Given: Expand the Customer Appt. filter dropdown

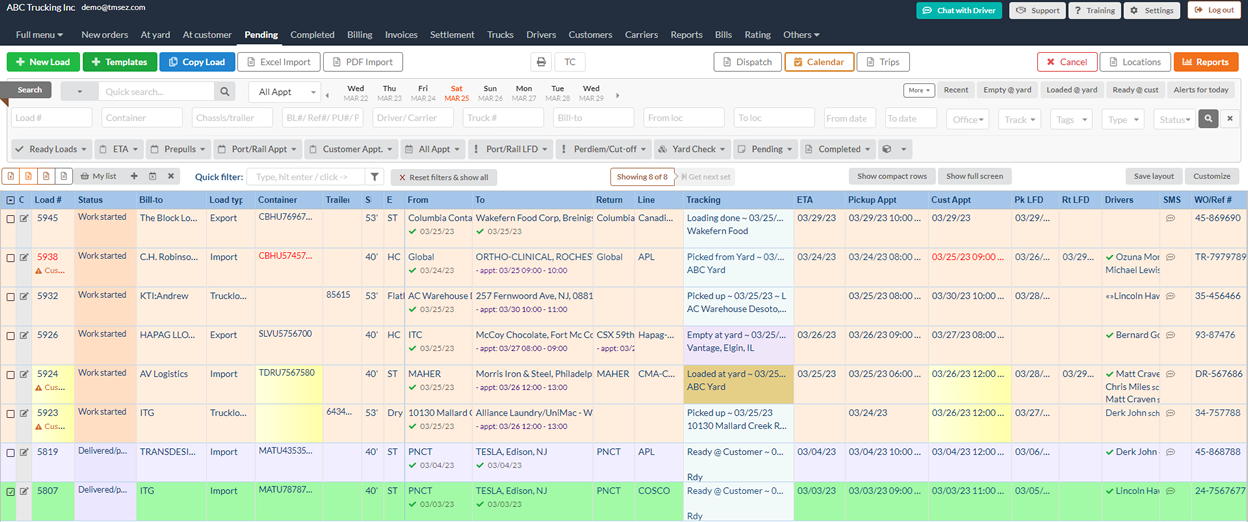Looking at the screenshot, I should (351, 149).
